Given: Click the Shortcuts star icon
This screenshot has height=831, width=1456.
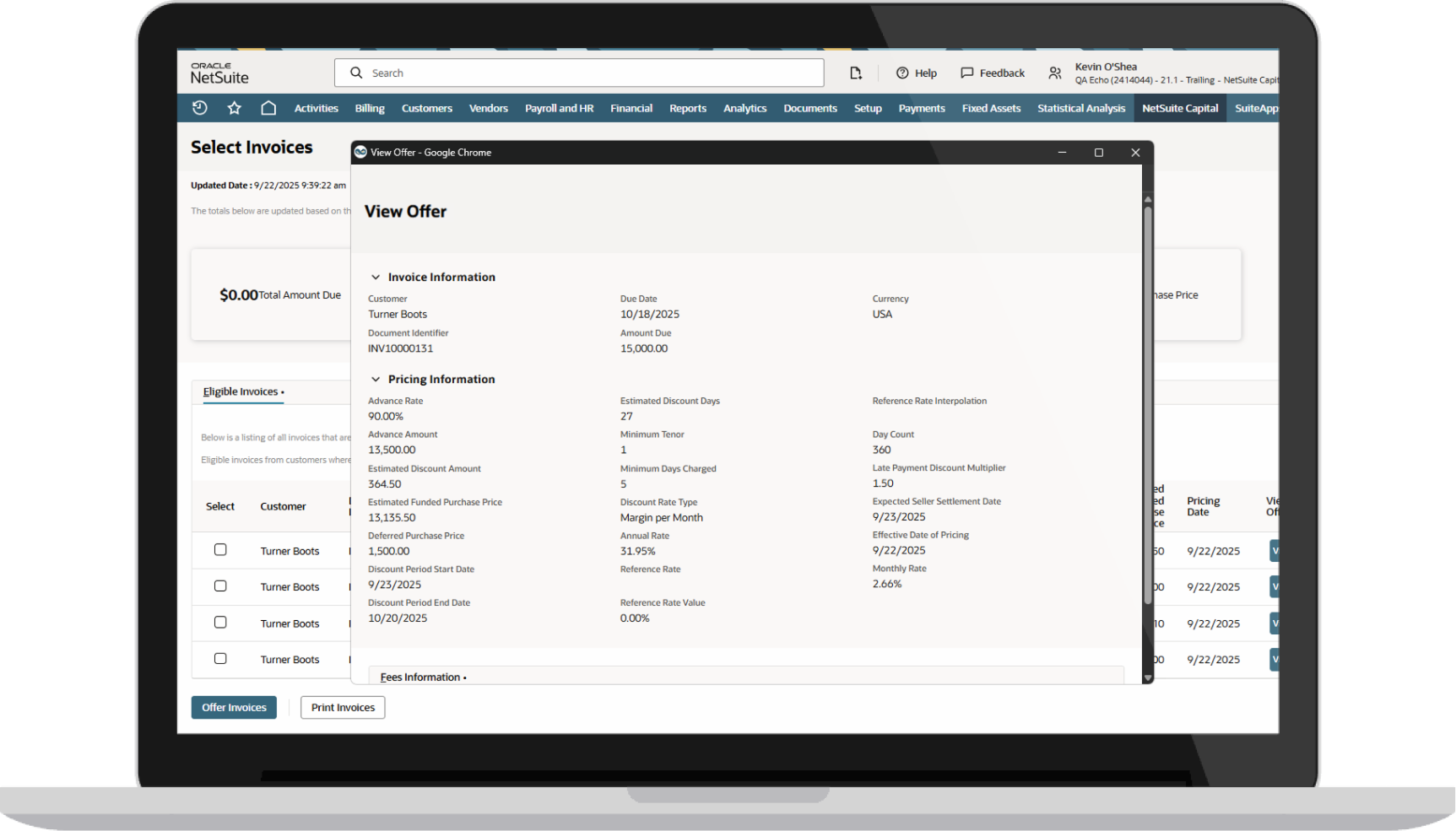Looking at the screenshot, I should (x=235, y=108).
